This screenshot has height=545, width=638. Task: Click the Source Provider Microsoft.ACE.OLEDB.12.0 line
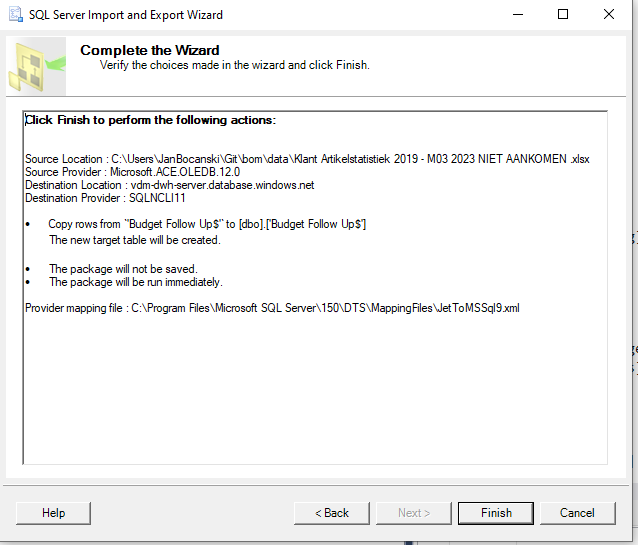click(x=133, y=172)
